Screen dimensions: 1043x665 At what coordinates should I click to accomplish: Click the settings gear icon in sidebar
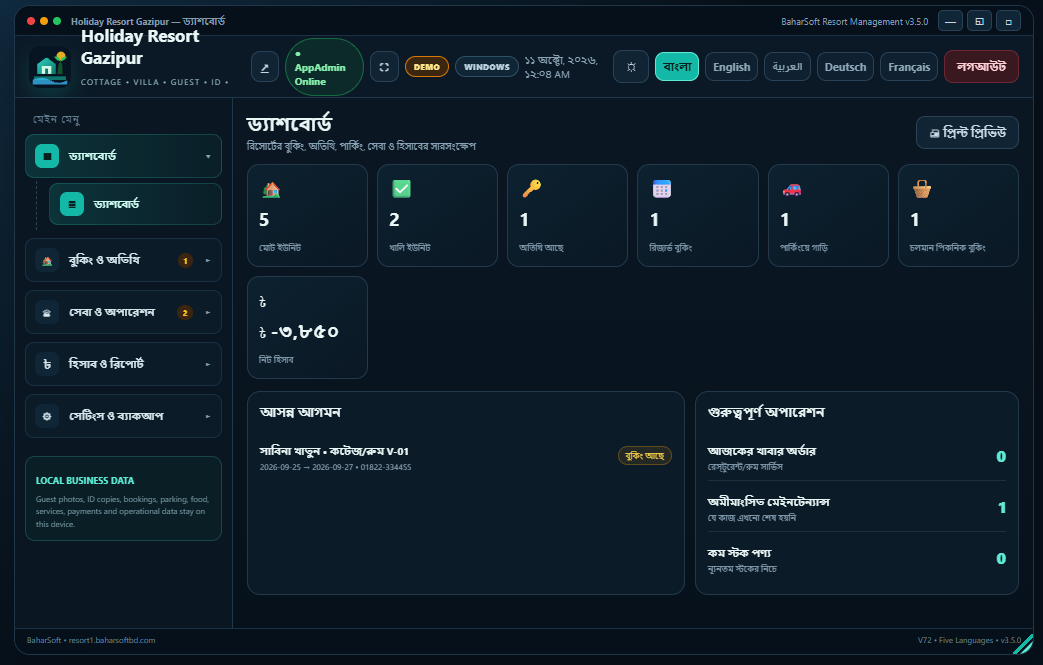(47, 416)
